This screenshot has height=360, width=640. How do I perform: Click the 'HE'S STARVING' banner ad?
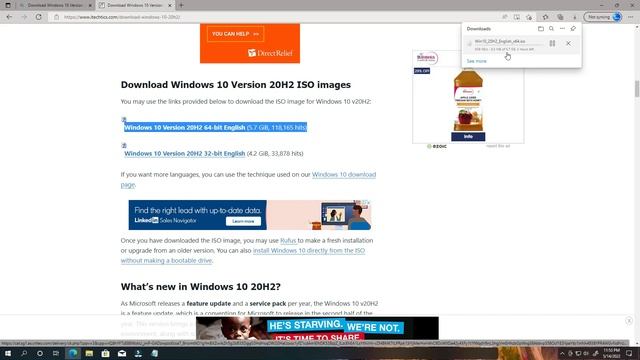[317, 328]
